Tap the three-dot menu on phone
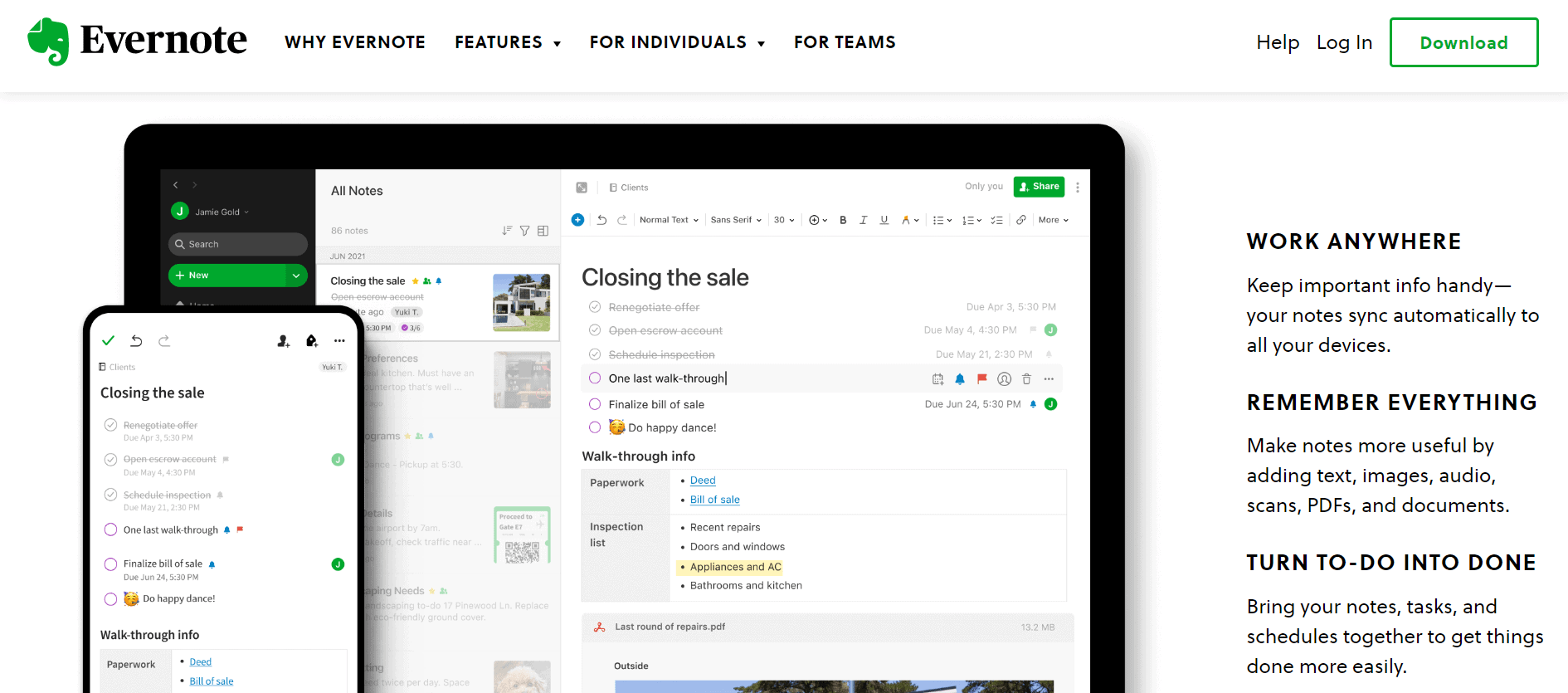 pos(339,340)
